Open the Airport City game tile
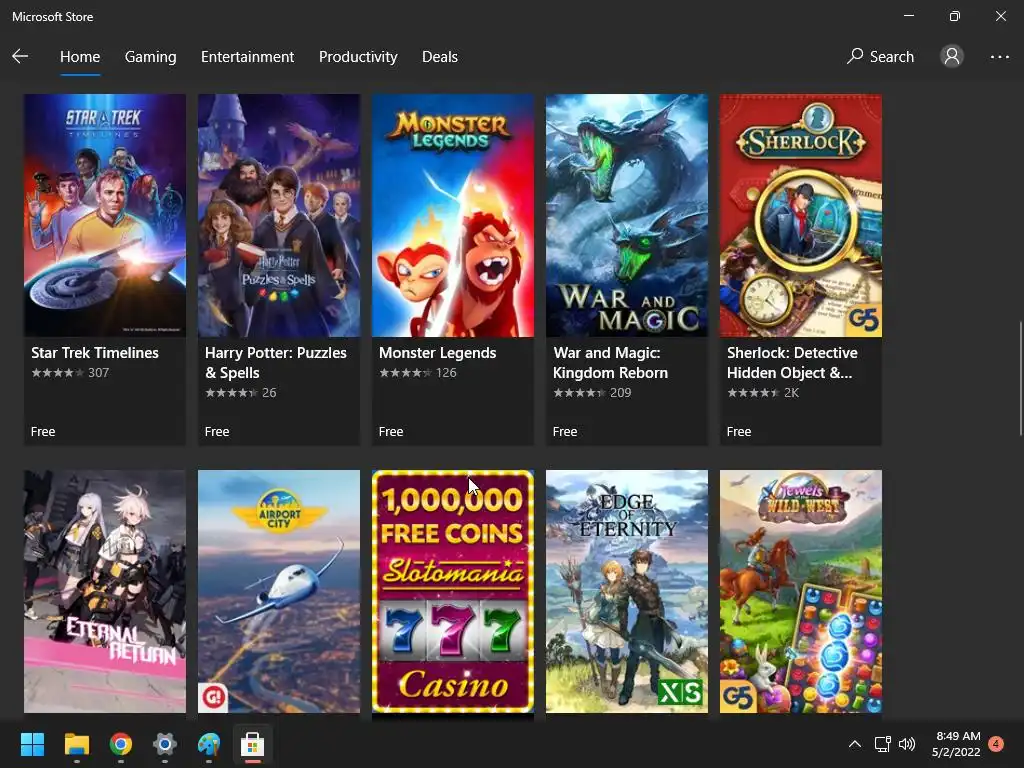This screenshot has width=1024, height=768. [279, 591]
